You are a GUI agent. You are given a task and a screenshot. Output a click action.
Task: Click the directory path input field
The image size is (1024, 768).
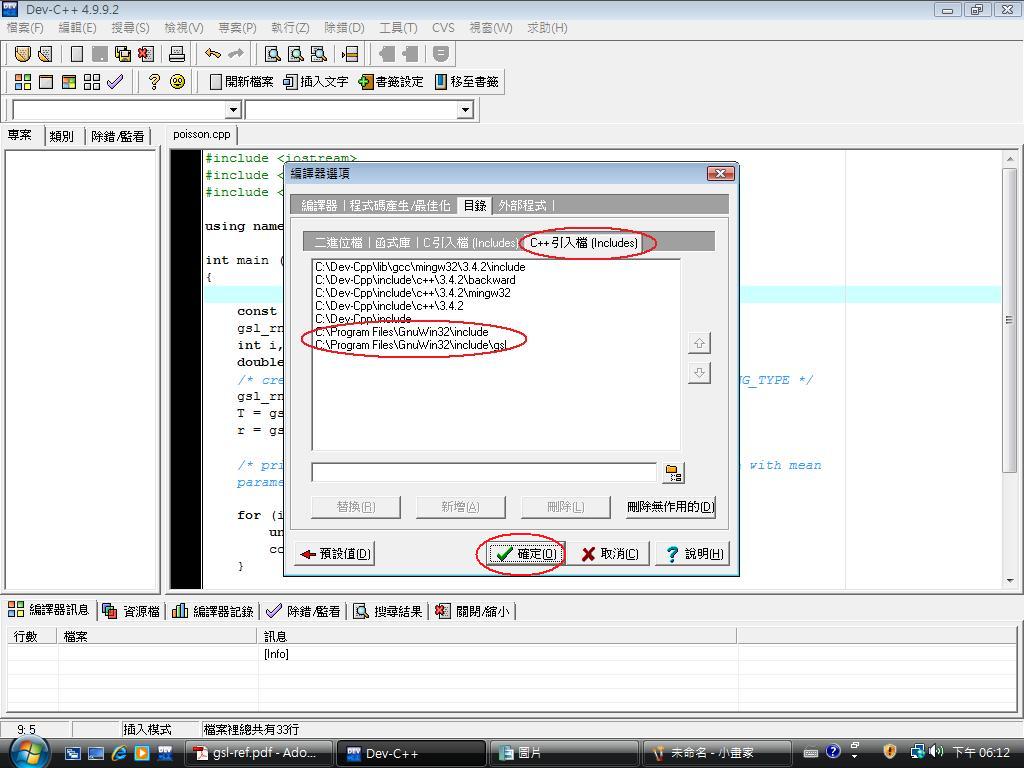coord(484,472)
